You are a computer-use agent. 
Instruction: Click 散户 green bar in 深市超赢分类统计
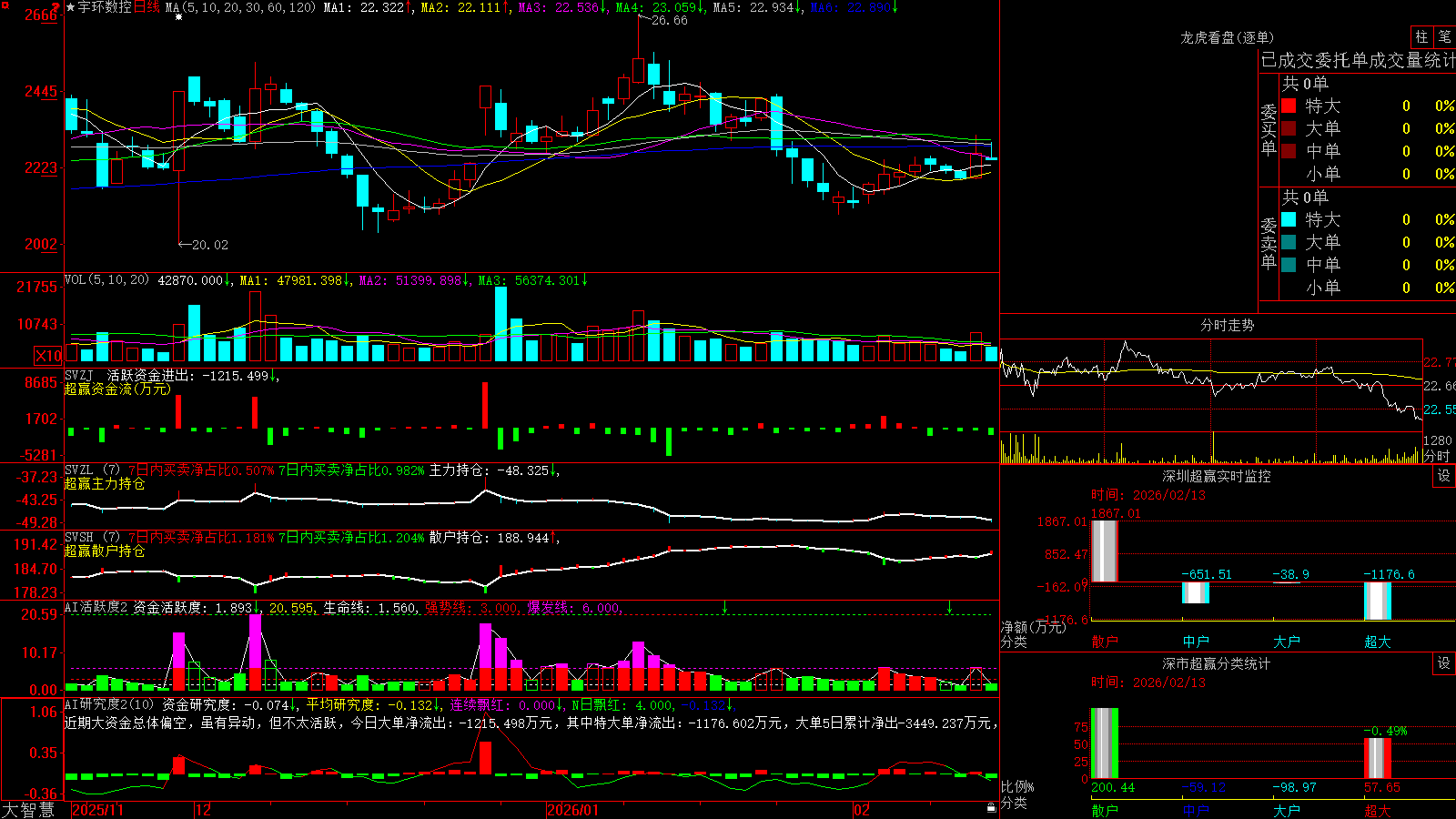pos(1105,743)
